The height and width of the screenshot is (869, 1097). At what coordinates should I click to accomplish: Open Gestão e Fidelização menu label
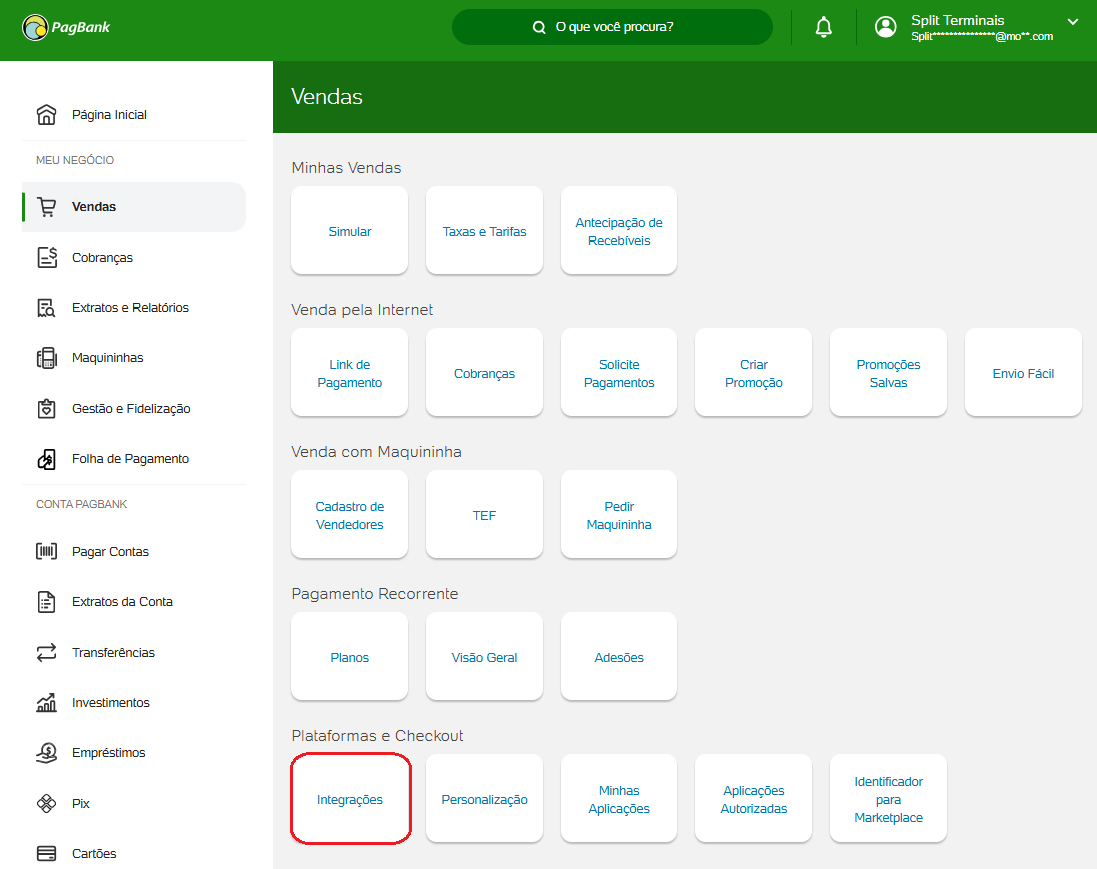click(x=131, y=409)
